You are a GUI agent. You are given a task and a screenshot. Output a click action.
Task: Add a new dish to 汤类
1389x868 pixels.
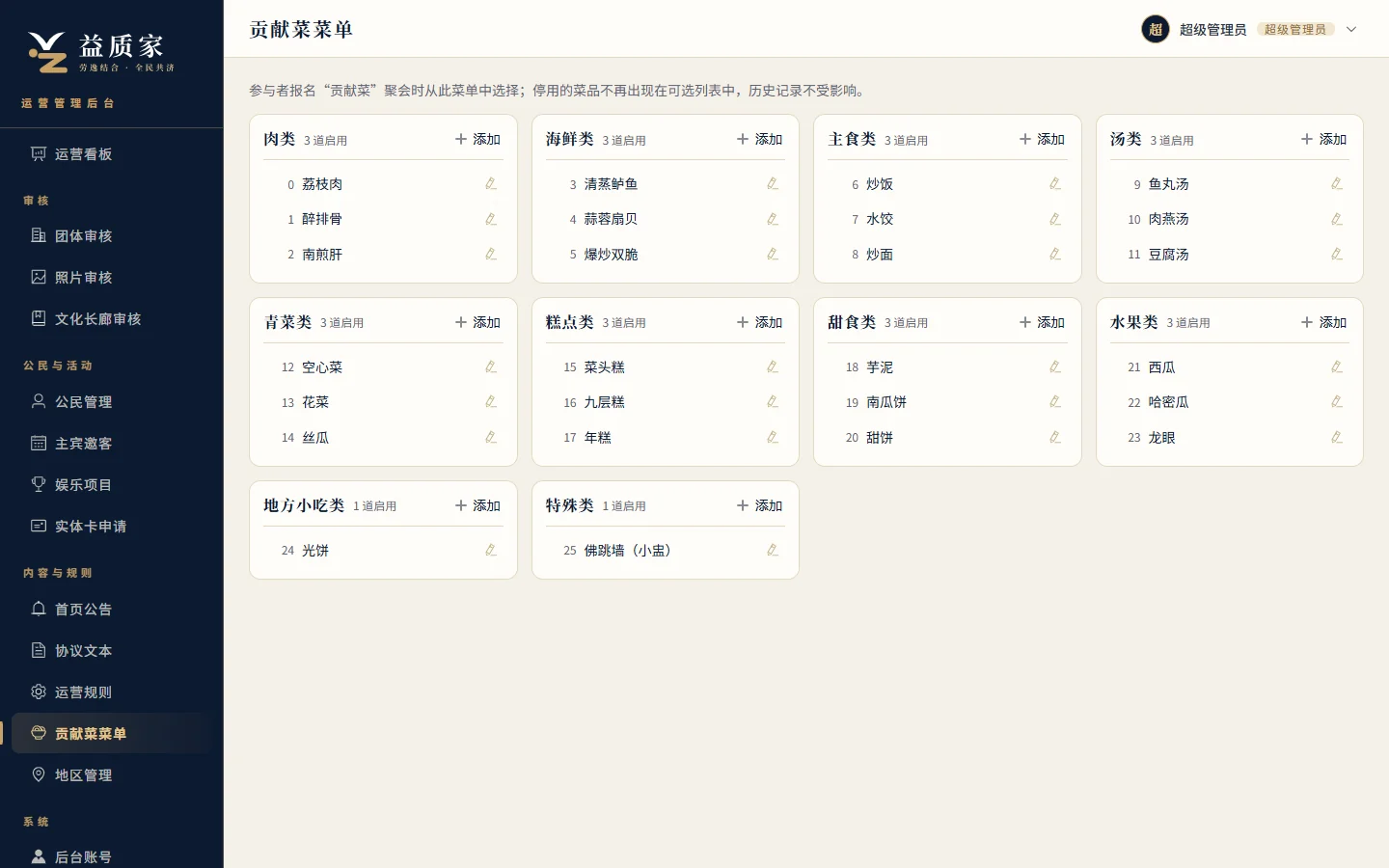(1323, 139)
